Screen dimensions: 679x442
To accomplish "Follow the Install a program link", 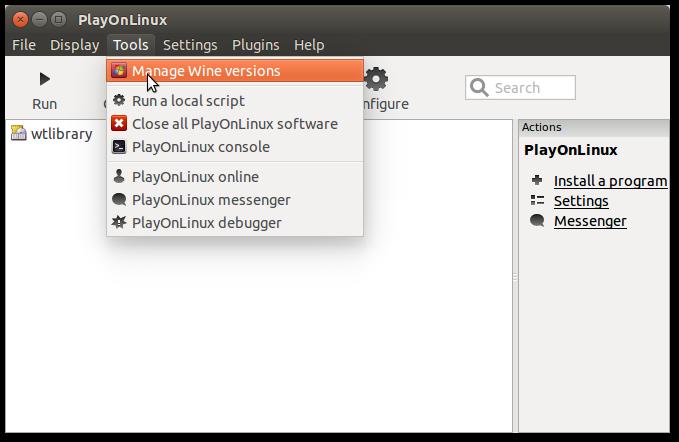I will pos(610,181).
